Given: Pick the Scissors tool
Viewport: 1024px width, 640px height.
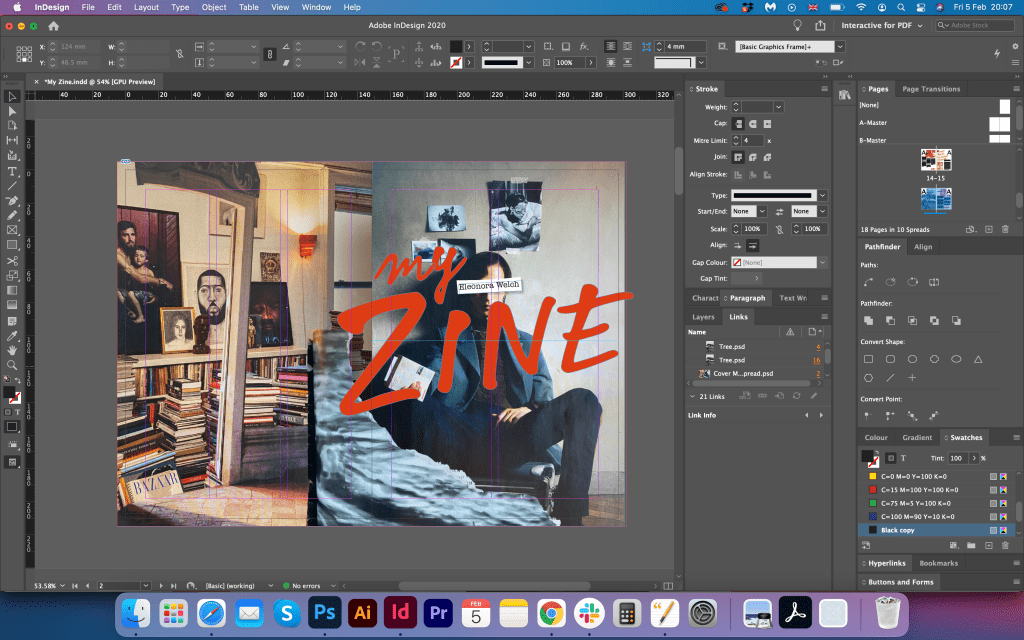Looking at the screenshot, I should coord(12,260).
